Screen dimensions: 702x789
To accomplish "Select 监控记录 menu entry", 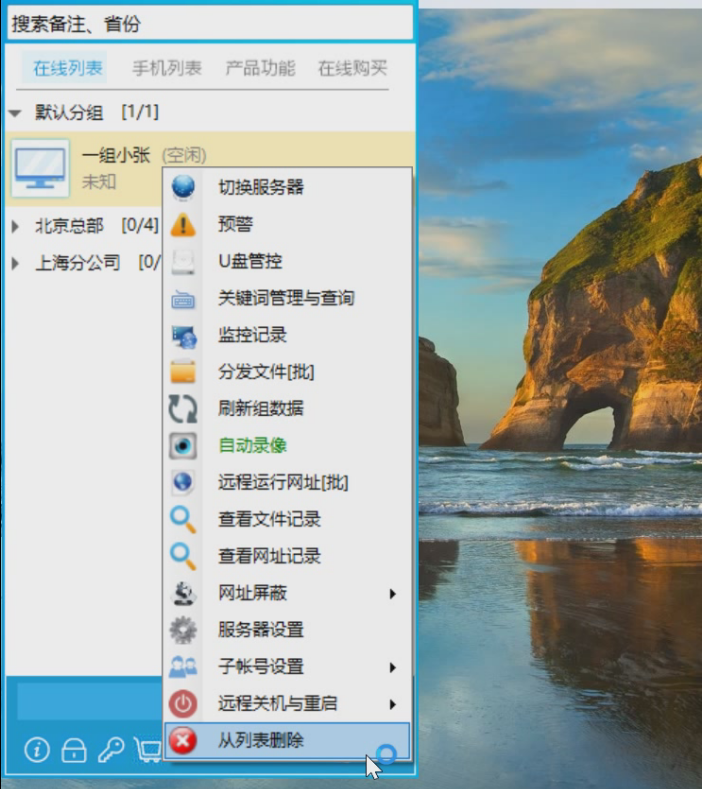I will 253,335.
